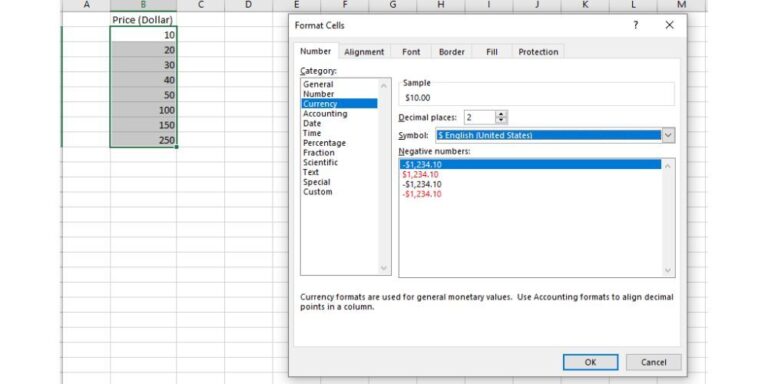
Task: Close the Format Cells dialog
Action: pos(669,25)
